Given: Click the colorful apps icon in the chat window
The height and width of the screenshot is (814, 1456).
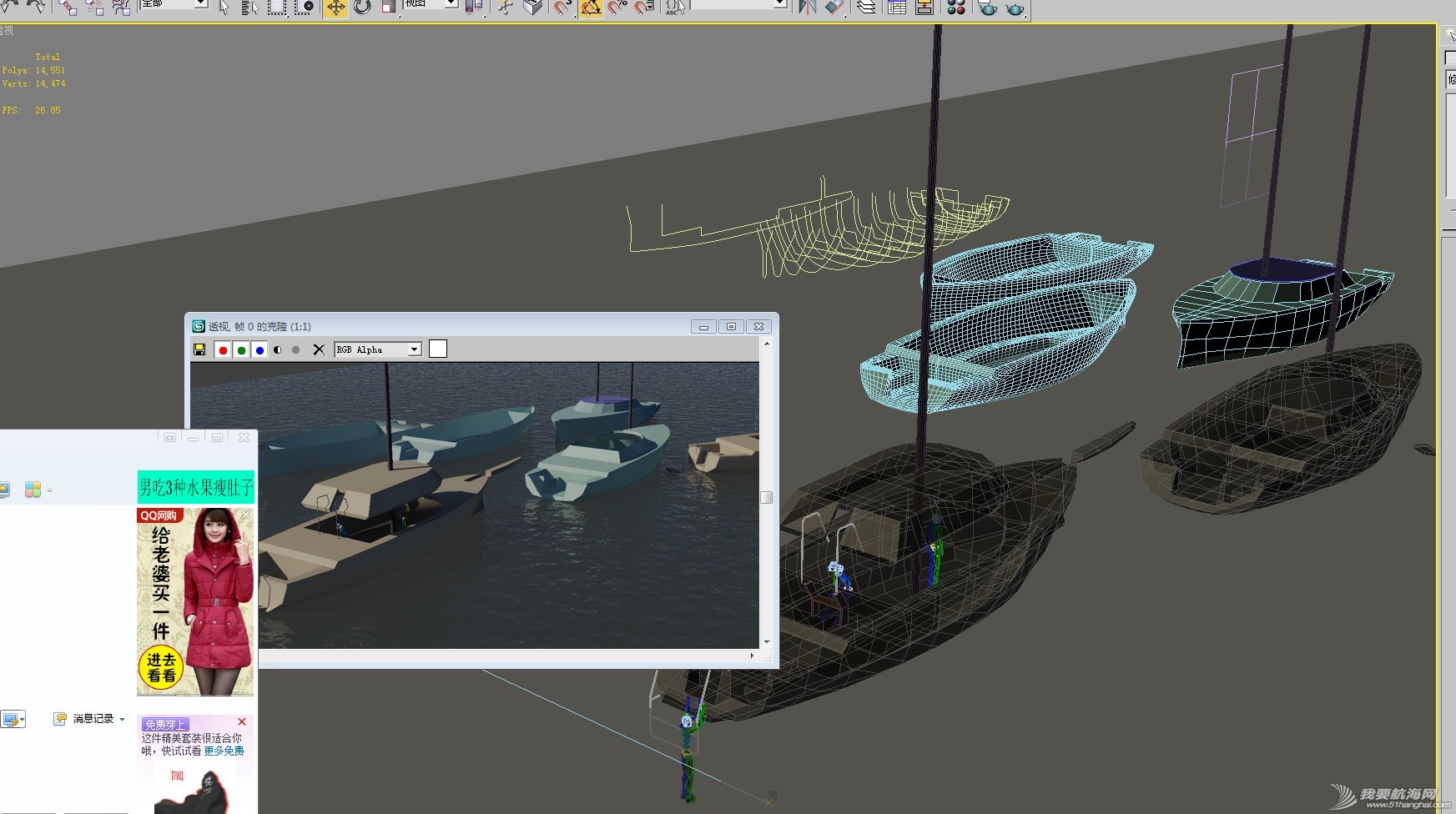Looking at the screenshot, I should (33, 490).
